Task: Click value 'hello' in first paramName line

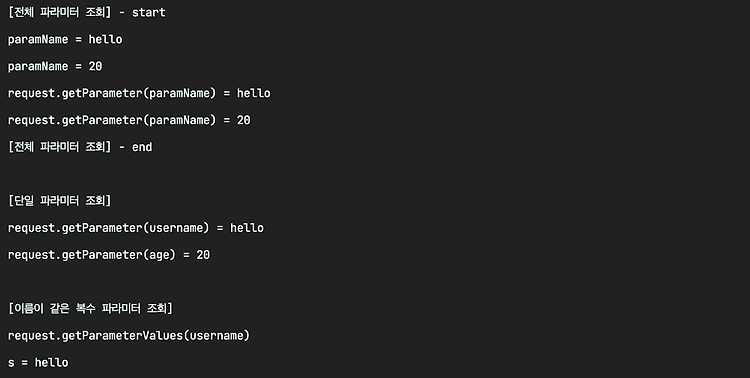Action: coord(106,39)
